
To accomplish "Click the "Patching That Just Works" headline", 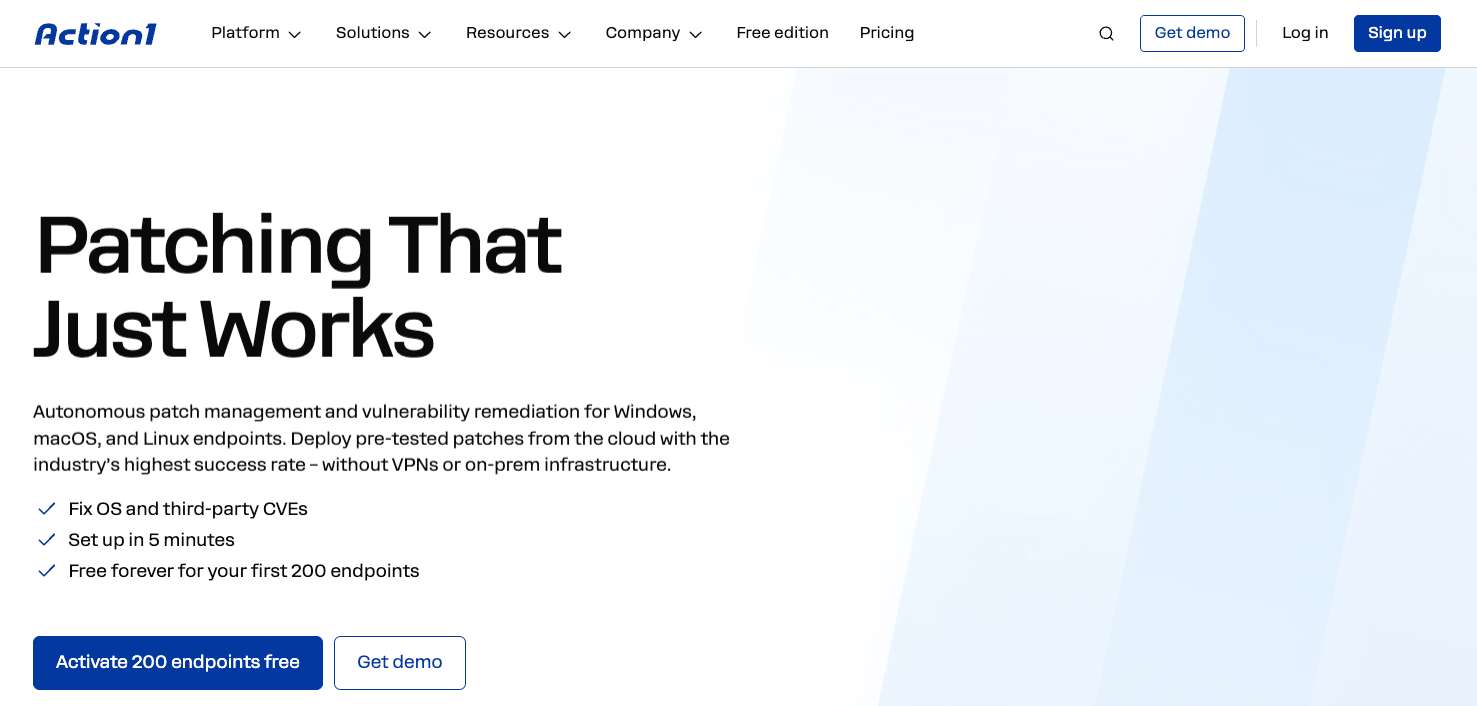I will 298,286.
